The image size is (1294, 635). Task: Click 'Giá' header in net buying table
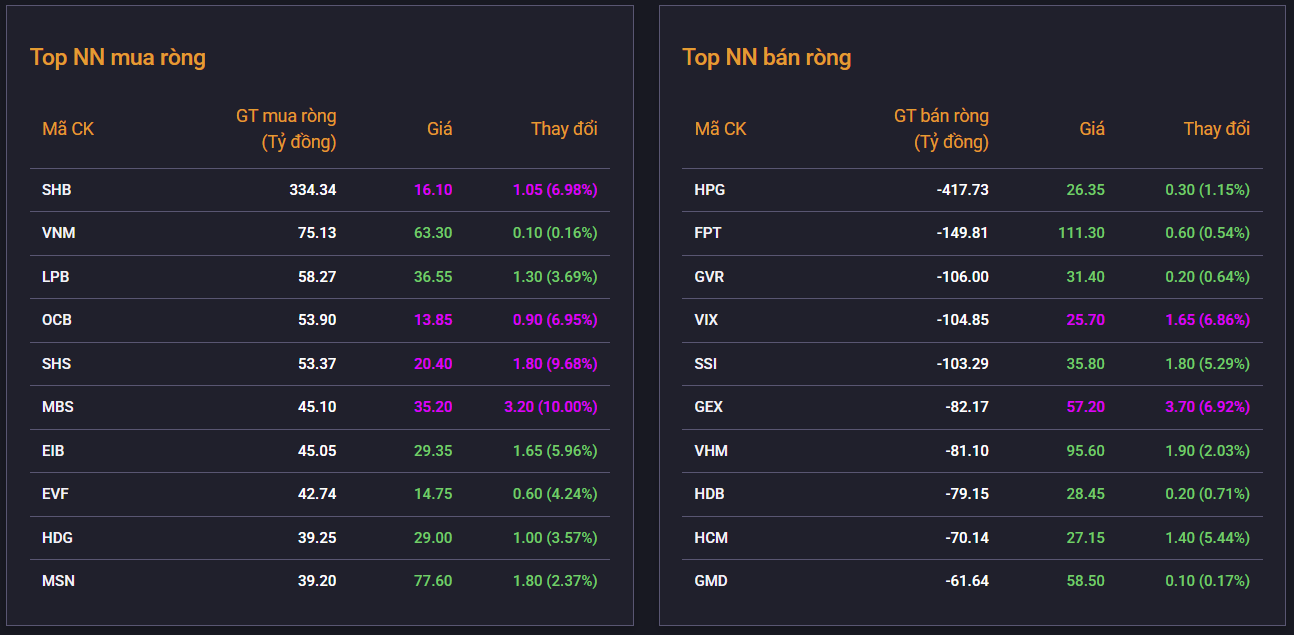click(440, 129)
